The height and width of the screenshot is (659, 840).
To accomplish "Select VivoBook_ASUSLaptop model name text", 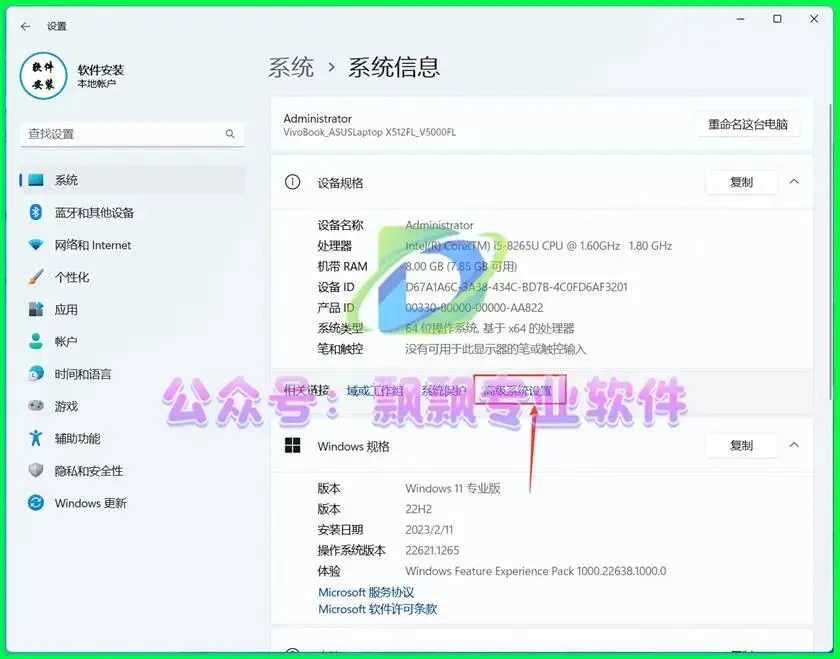I will 370,132.
